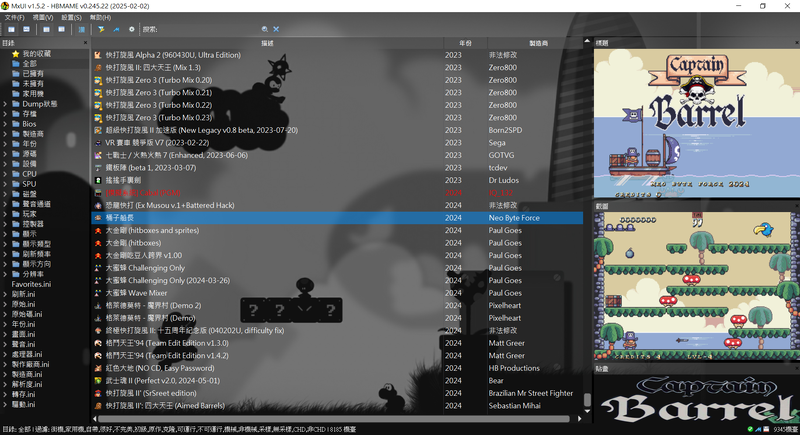
Task: Expand the 年份 folder
Action: [x=5, y=144]
